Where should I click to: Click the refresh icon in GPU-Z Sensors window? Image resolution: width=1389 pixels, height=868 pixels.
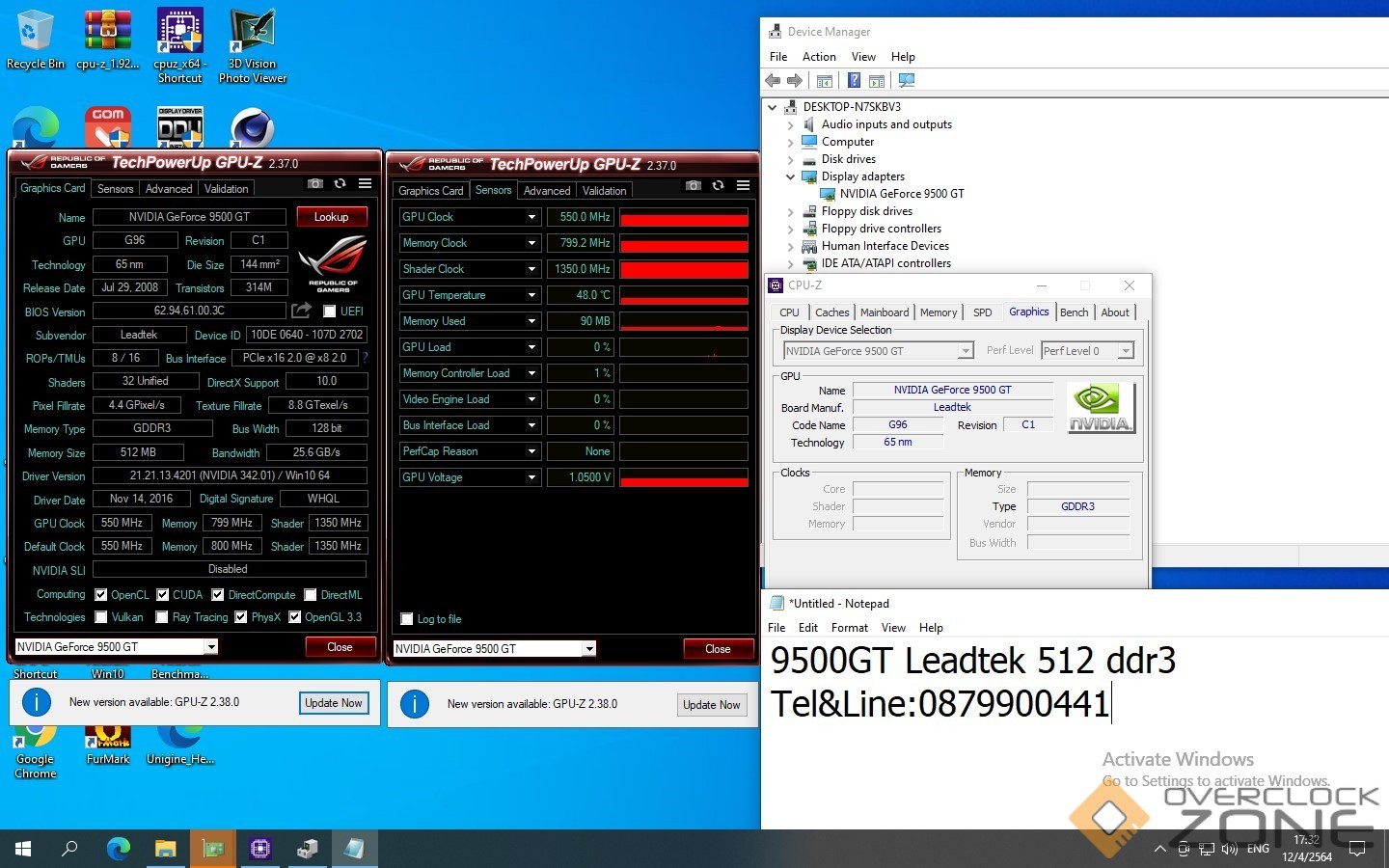[718, 185]
